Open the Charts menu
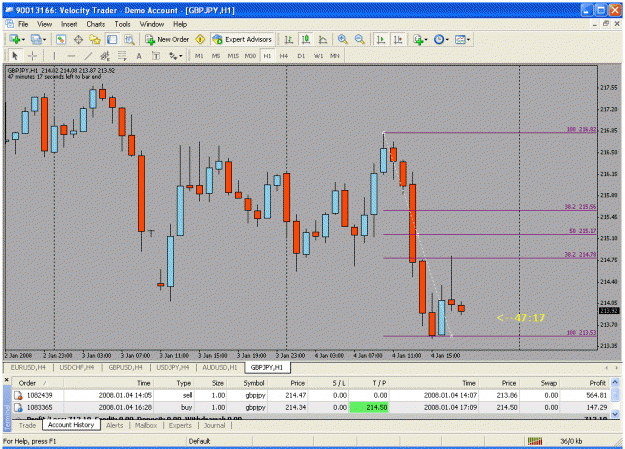The width and height of the screenshot is (625, 449). point(96,24)
